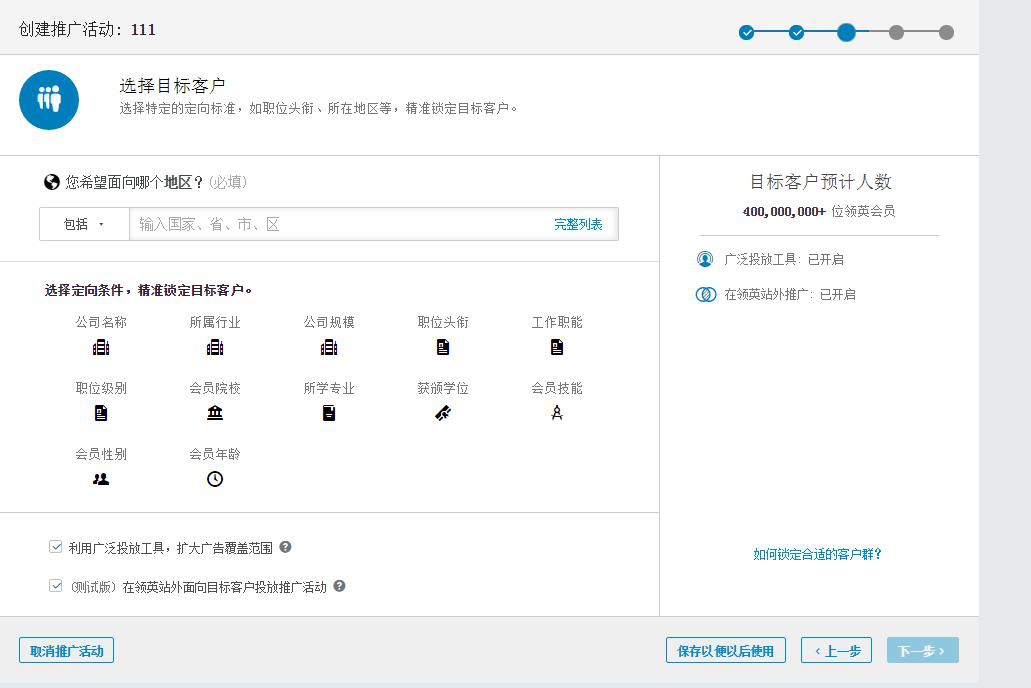Click the 获颁学位 degree icon

443,411
